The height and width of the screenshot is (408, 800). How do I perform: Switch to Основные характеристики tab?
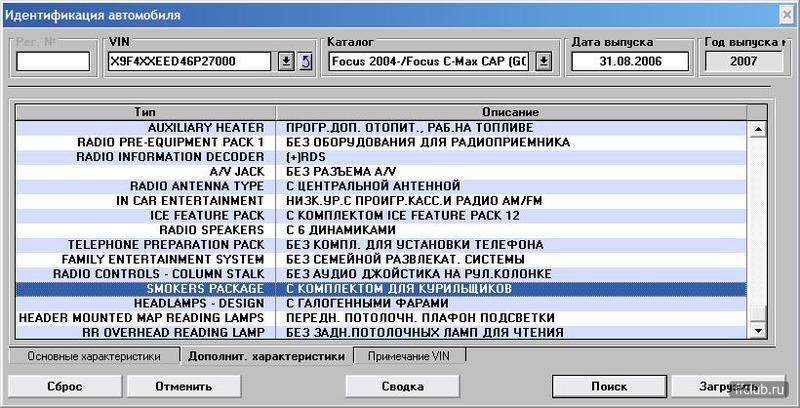point(94,356)
